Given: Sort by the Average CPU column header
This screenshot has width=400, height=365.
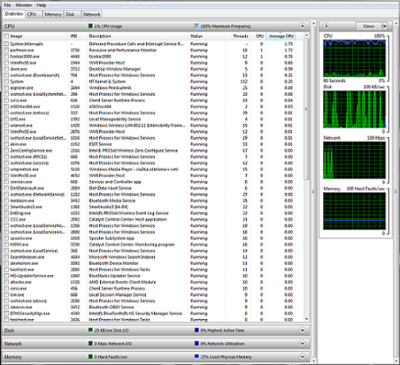Looking at the screenshot, I should point(281,36).
